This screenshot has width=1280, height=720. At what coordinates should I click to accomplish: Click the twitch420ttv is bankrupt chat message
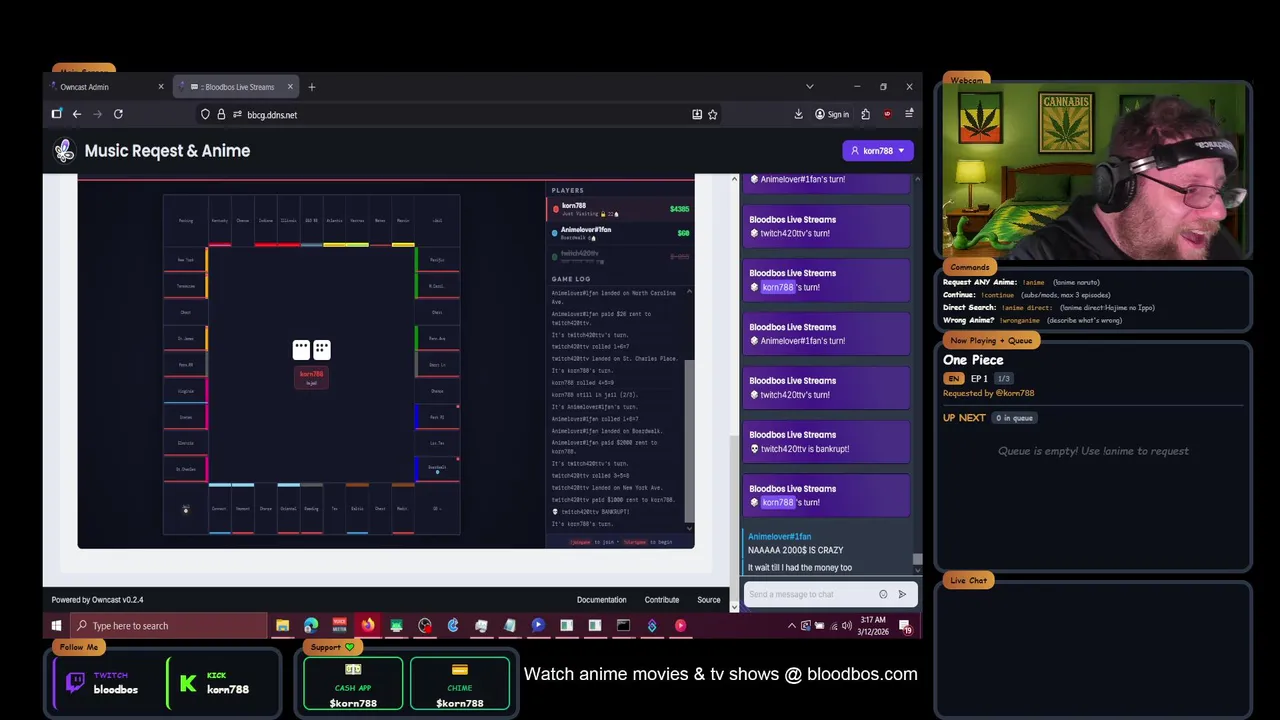coord(826,442)
